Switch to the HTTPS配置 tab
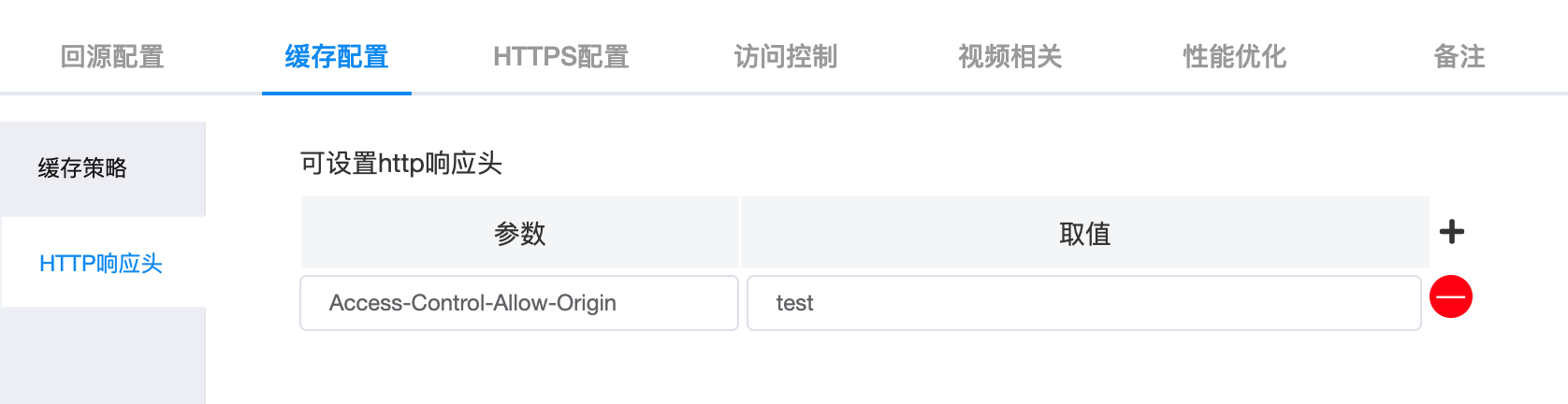The height and width of the screenshot is (404, 1568). click(561, 57)
